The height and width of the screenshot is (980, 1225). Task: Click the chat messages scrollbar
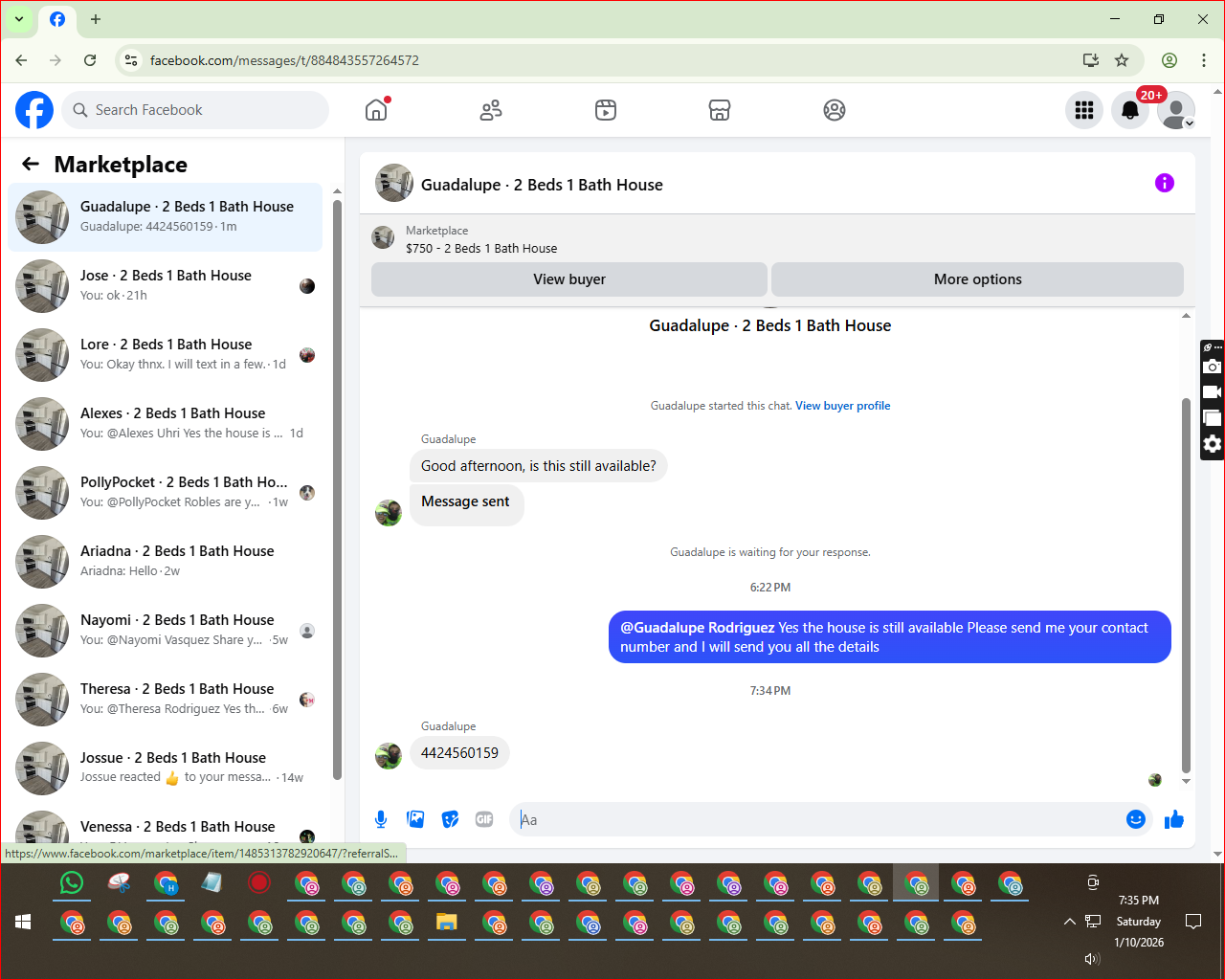1187,584
